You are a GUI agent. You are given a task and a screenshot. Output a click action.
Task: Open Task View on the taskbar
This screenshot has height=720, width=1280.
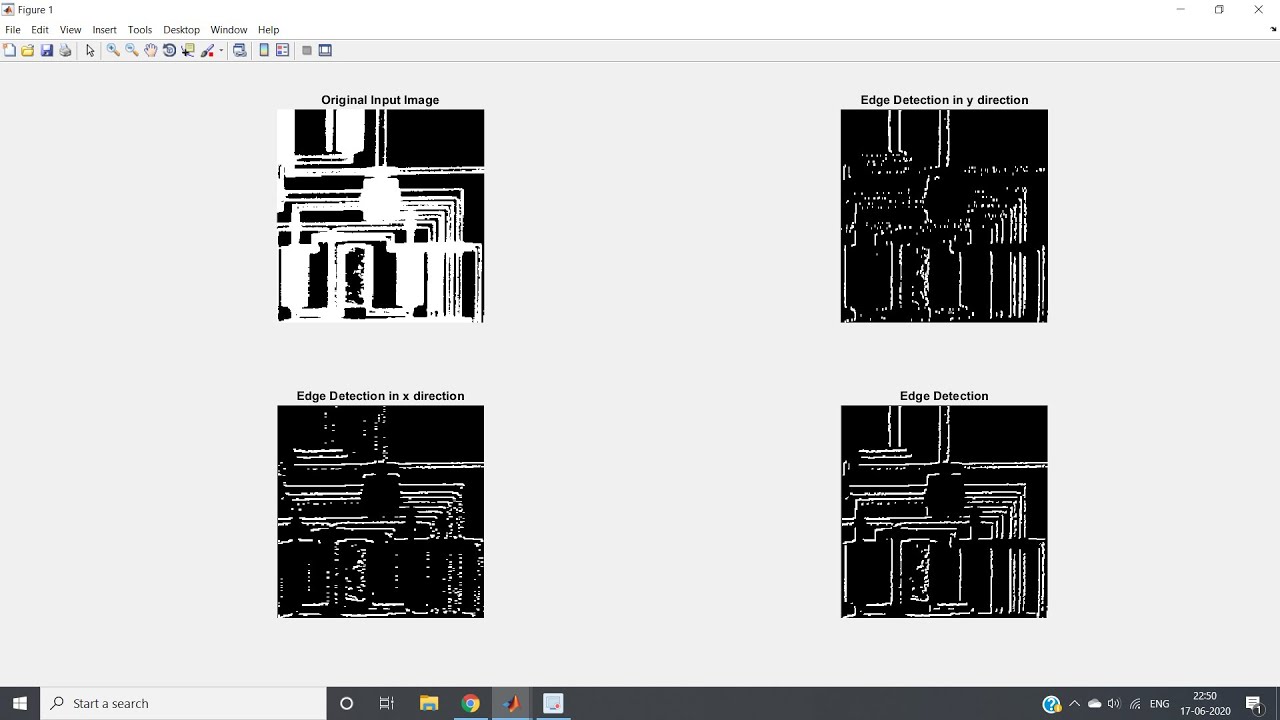(387, 703)
